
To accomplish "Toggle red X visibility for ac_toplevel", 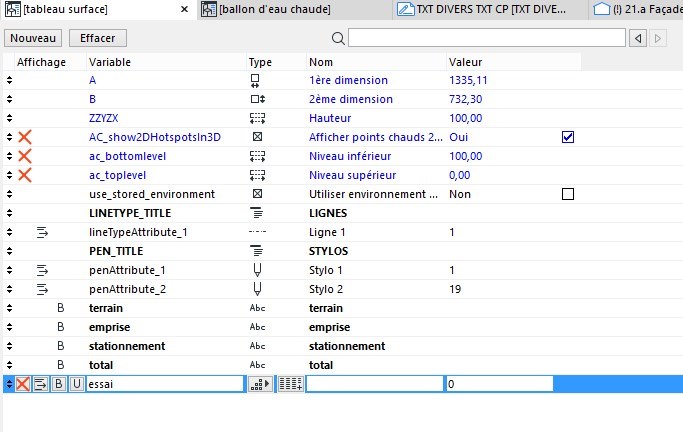I will pos(25,175).
